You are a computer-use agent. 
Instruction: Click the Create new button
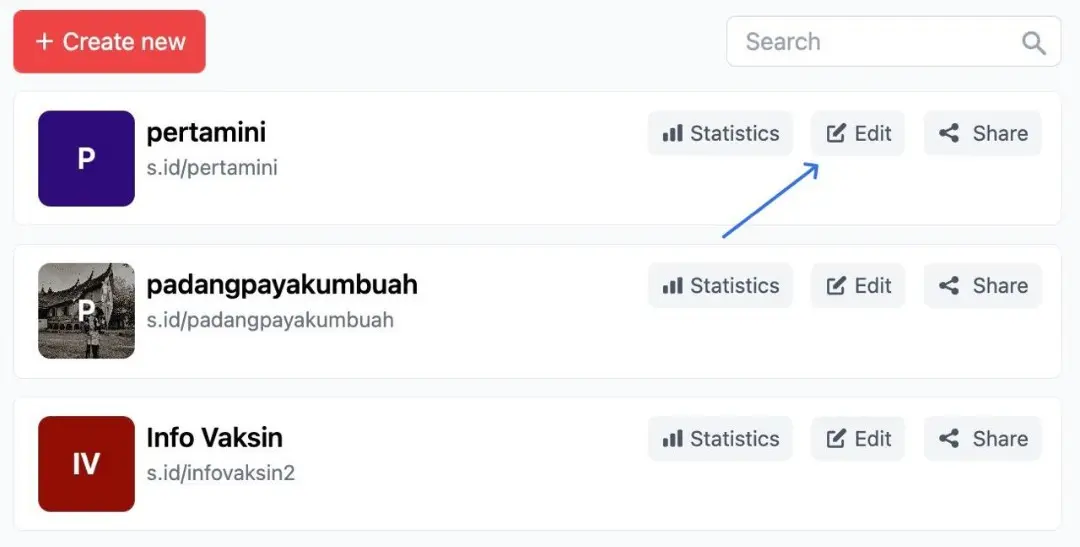(x=109, y=42)
